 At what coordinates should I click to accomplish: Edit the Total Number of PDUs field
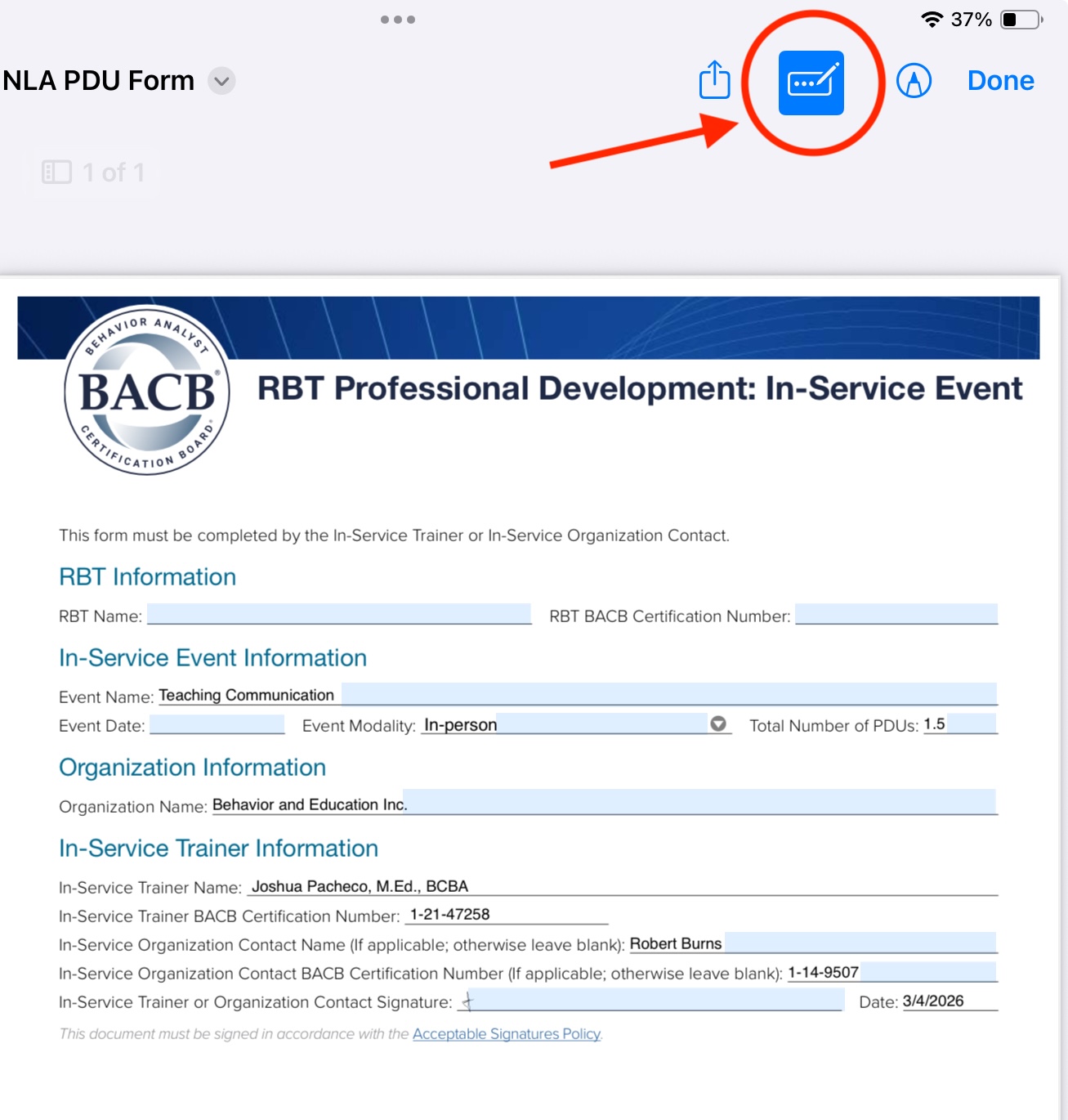pyautogui.click(x=960, y=724)
